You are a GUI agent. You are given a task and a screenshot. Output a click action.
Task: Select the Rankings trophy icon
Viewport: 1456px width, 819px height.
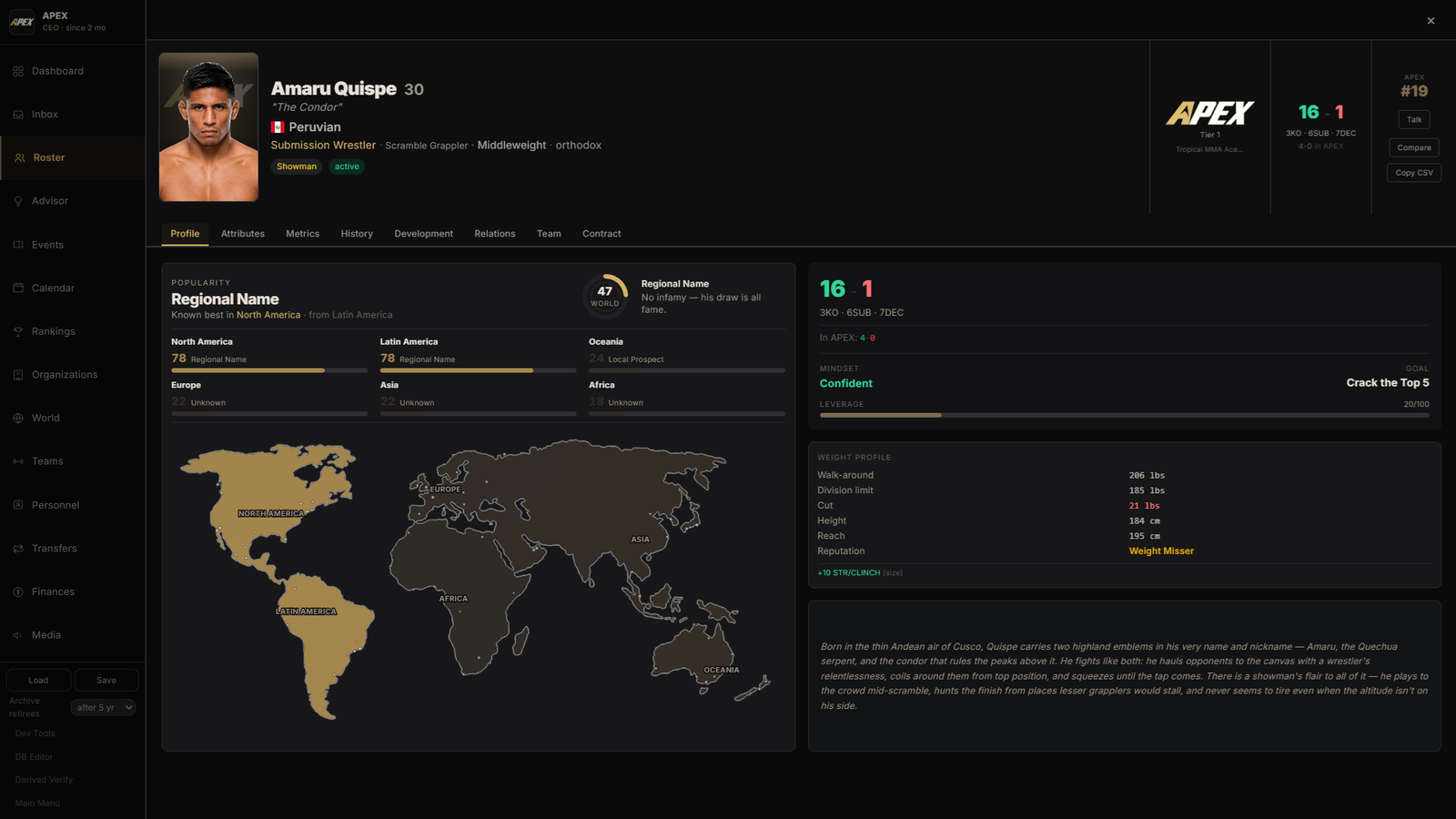pos(18,331)
